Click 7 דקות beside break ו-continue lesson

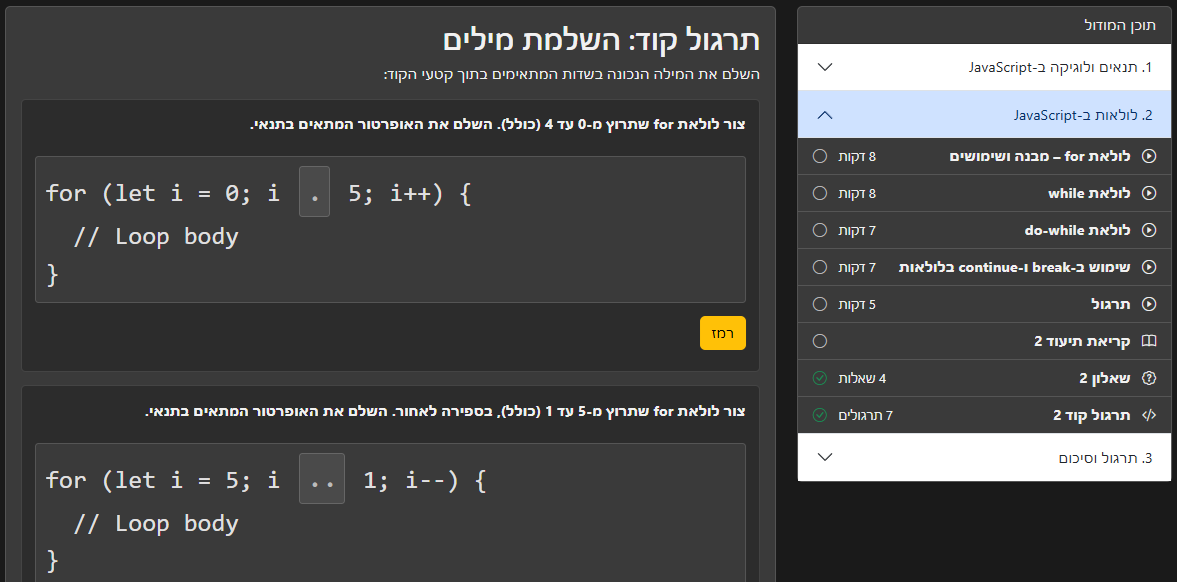(x=857, y=267)
